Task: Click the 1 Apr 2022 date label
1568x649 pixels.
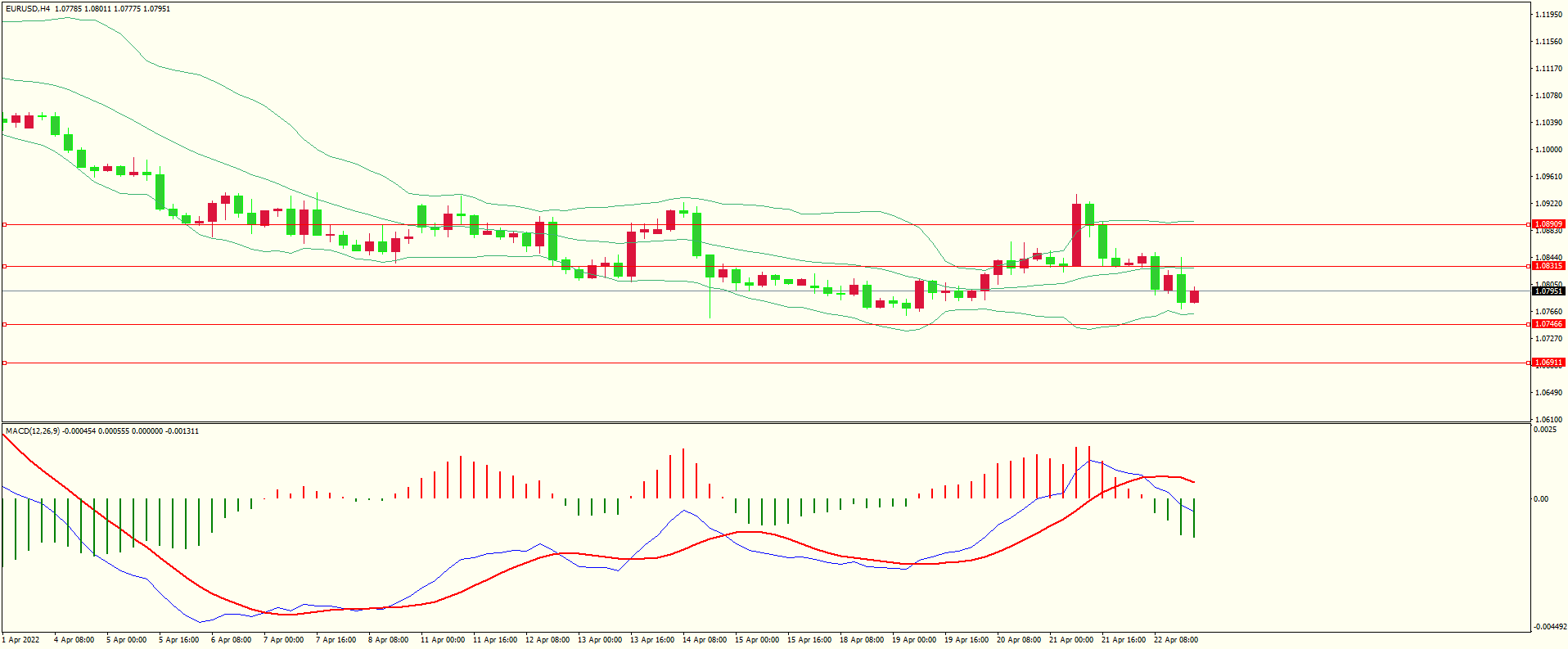Action: click(20, 640)
